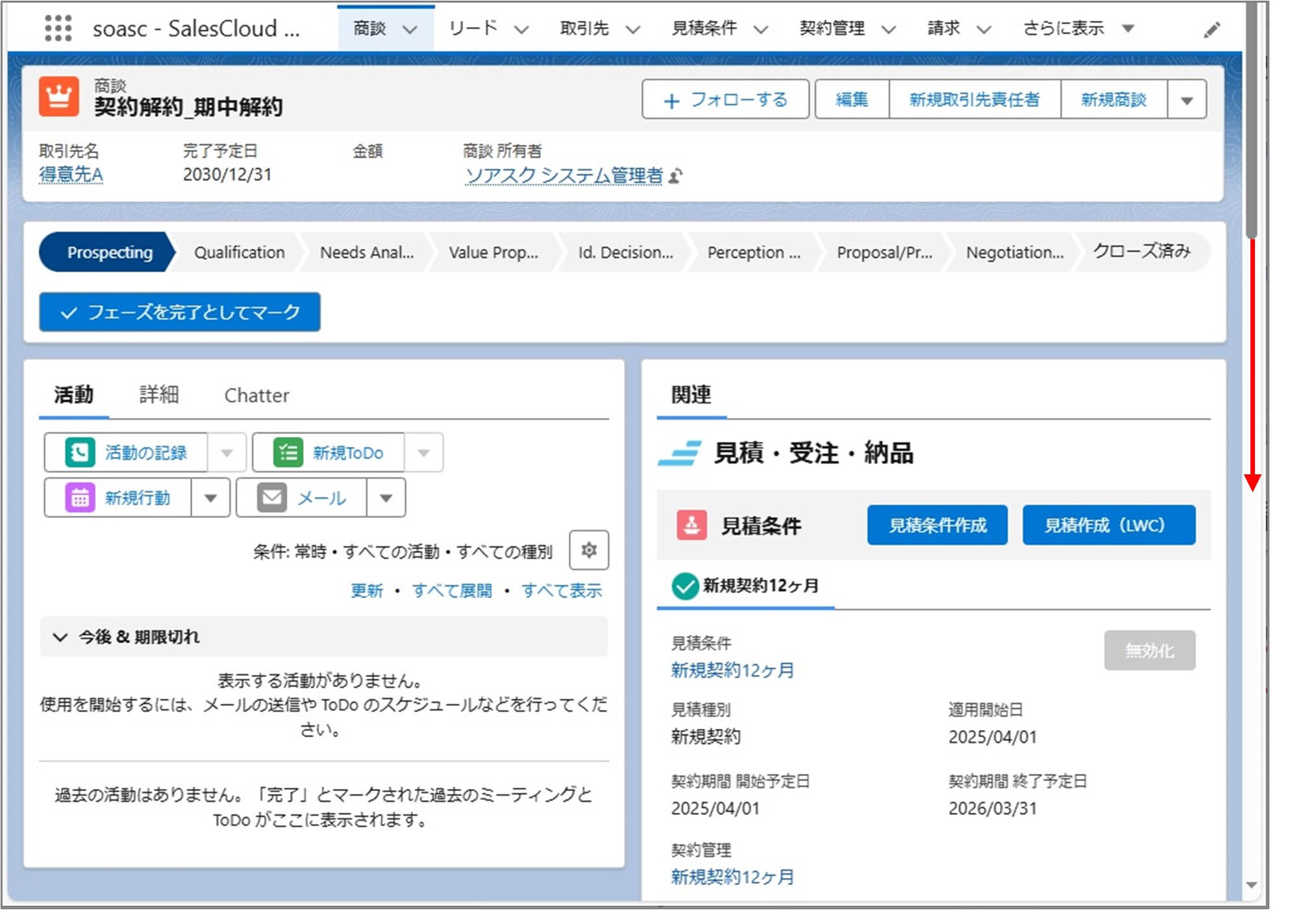The width and height of the screenshot is (1316, 913).
Task: Select the Qualification stage in path
Action: click(239, 252)
